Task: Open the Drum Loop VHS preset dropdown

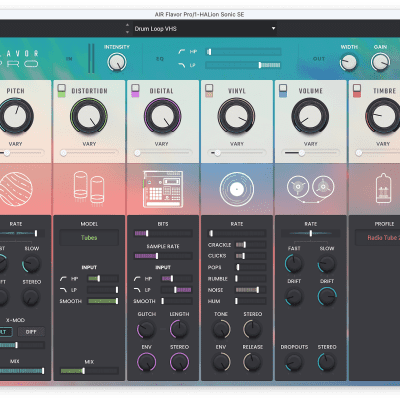Action: [205, 29]
